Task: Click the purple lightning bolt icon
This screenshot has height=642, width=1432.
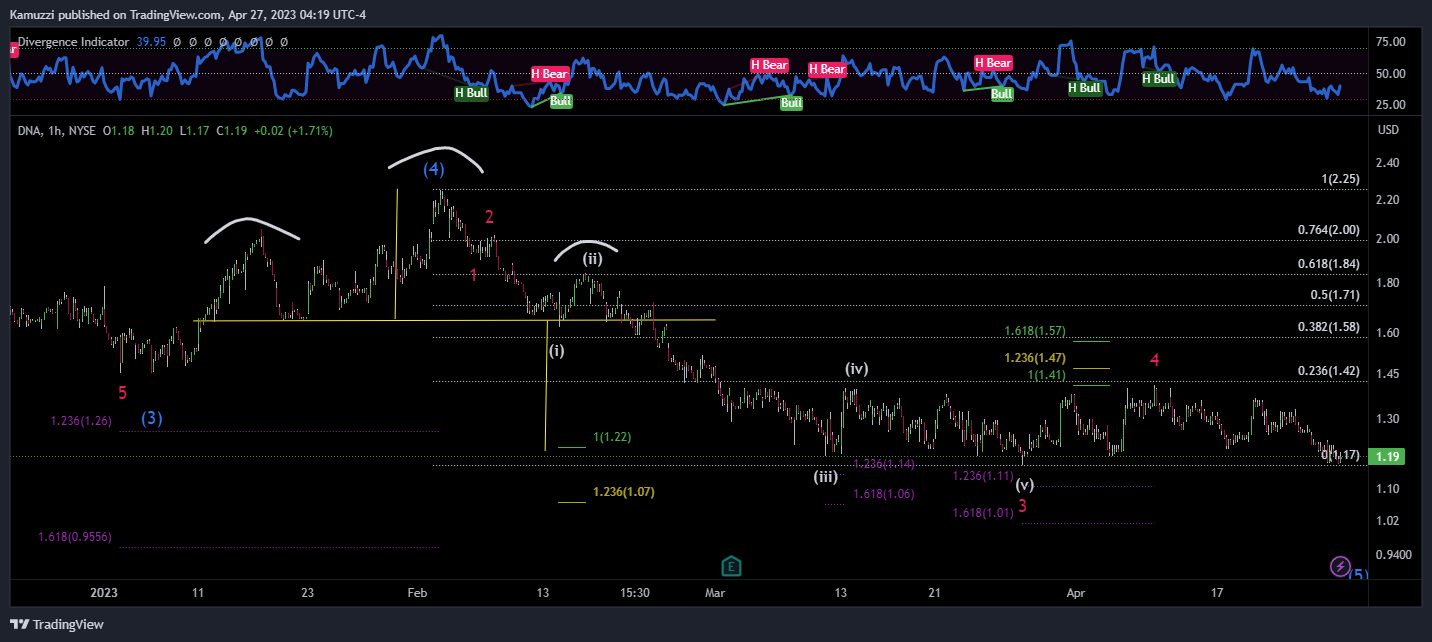Action: pos(1339,566)
